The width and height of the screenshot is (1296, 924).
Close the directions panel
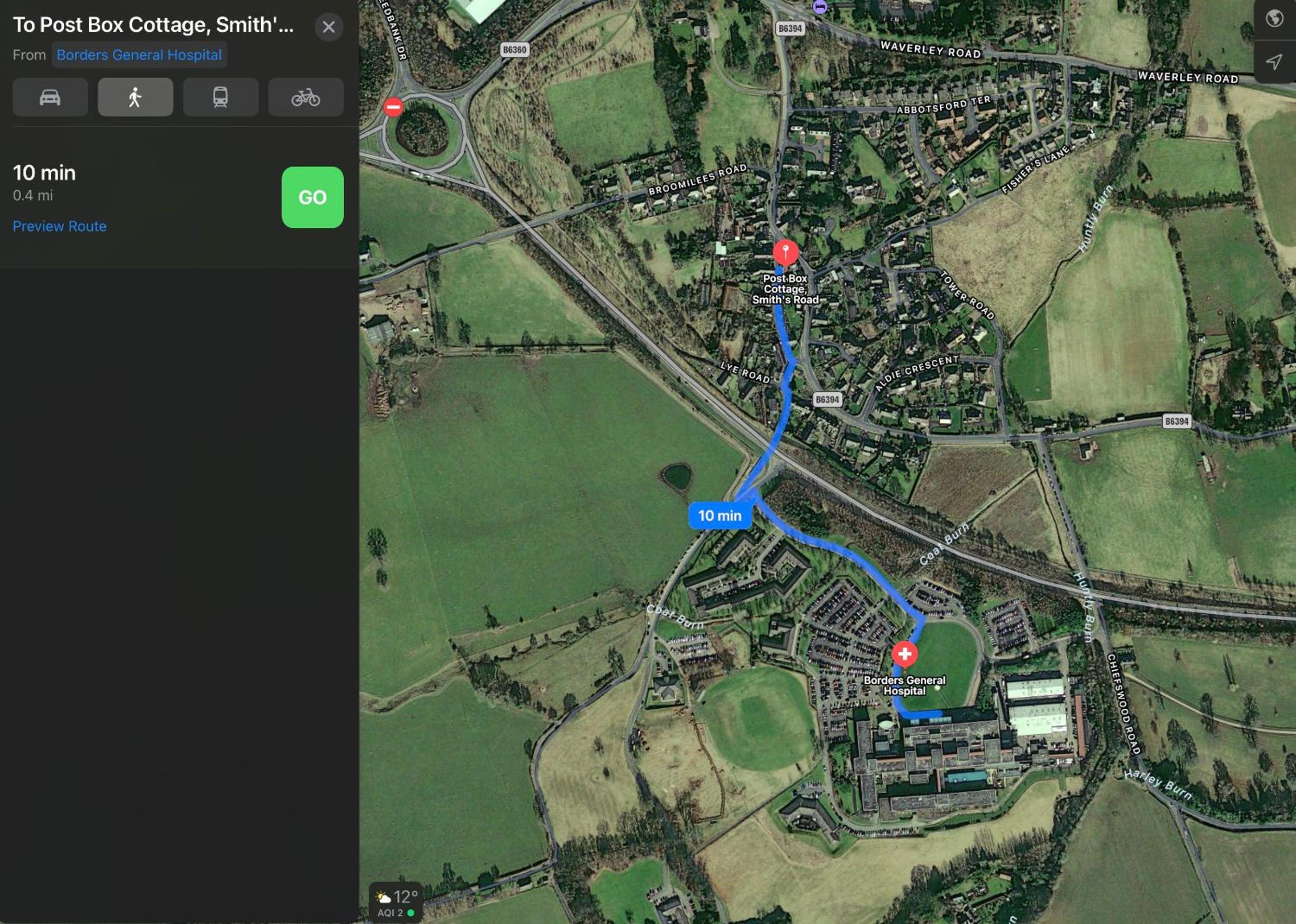click(328, 27)
